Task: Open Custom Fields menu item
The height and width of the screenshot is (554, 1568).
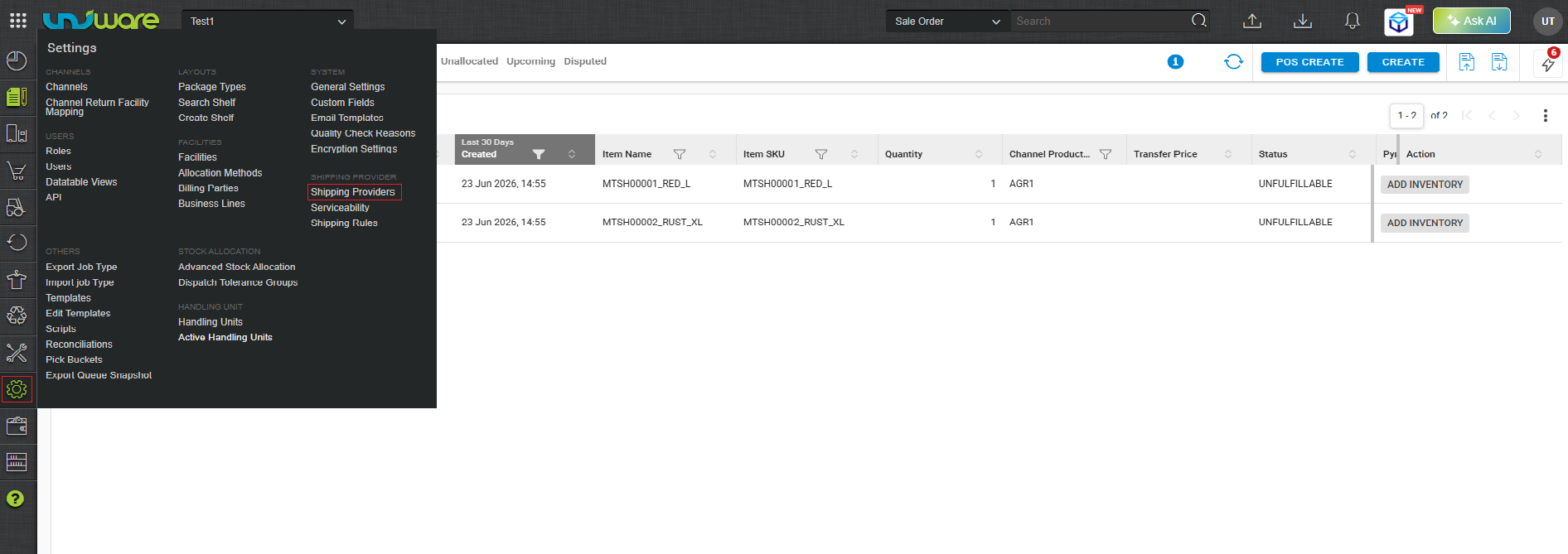Action: click(342, 103)
